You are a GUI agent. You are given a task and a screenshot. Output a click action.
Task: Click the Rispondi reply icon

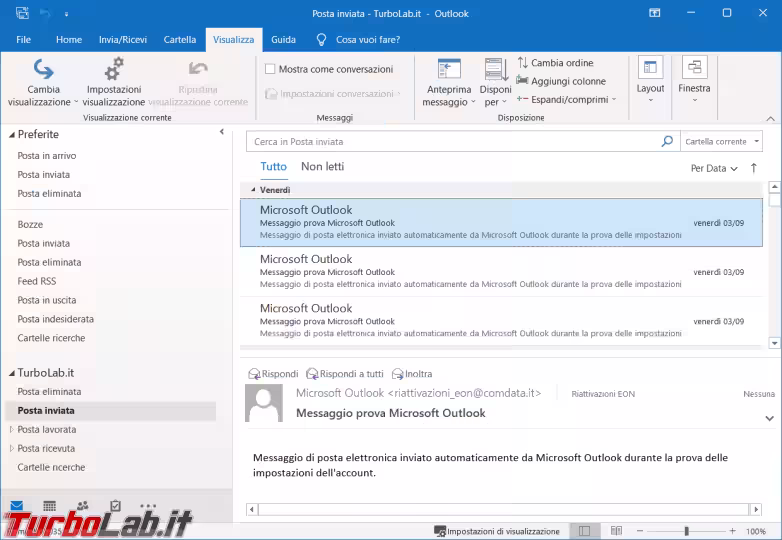click(x=254, y=374)
